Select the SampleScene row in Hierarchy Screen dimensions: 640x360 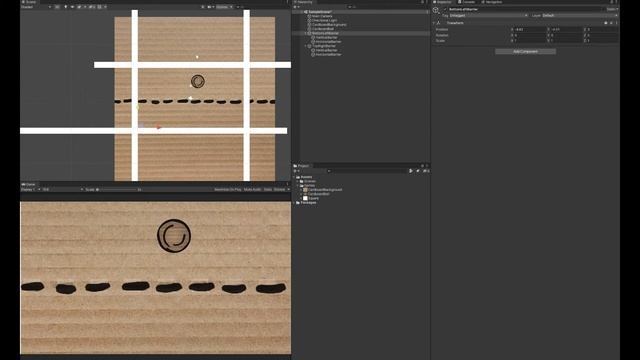(x=361, y=12)
